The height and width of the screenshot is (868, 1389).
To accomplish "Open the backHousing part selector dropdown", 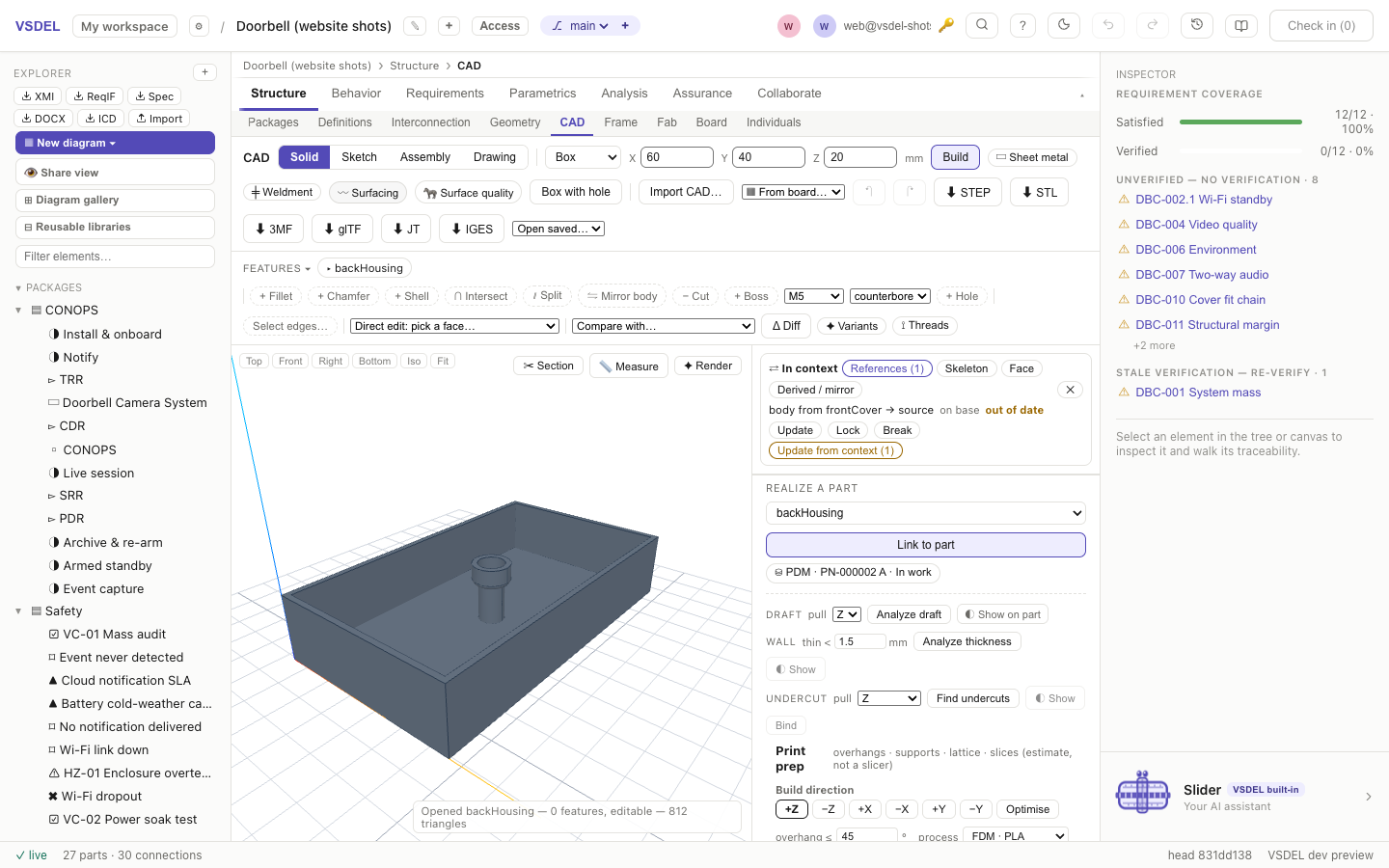I will tap(926, 513).
